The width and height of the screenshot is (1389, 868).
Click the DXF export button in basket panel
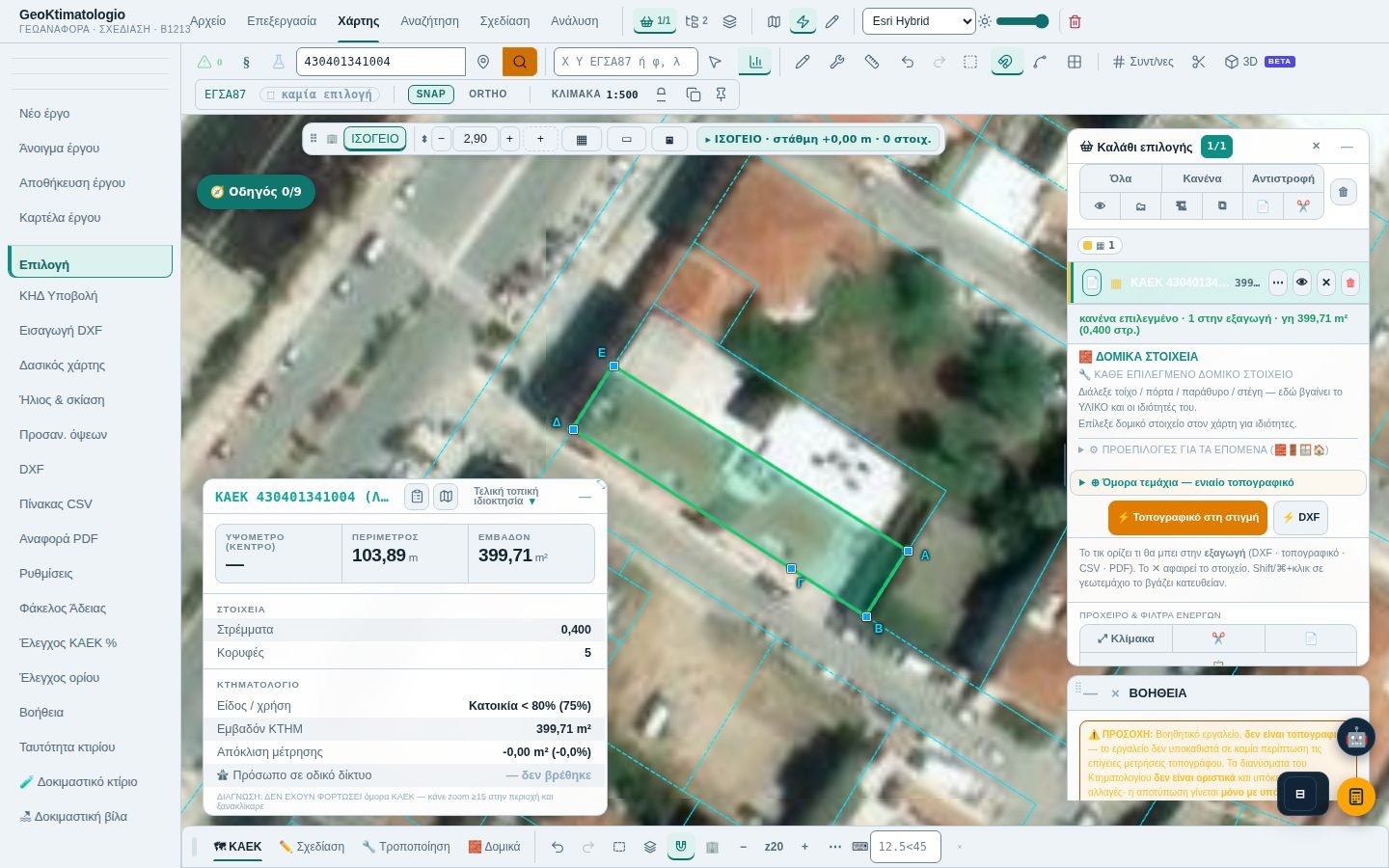tap(1301, 518)
